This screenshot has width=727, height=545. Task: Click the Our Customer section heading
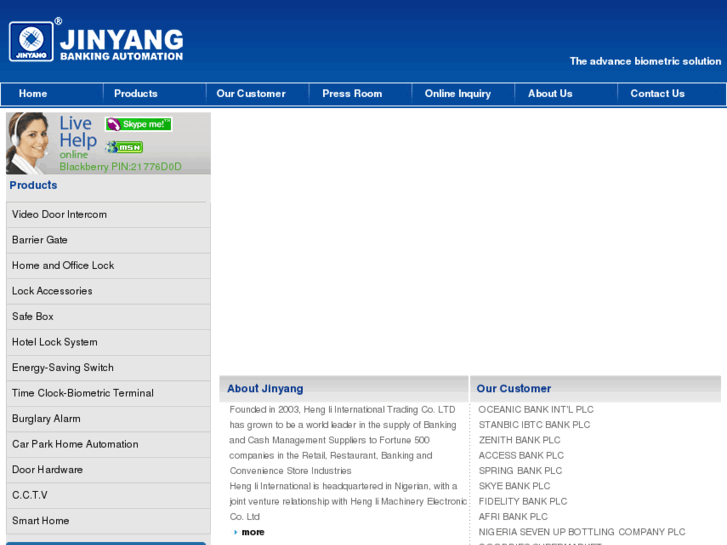pyautogui.click(x=514, y=389)
